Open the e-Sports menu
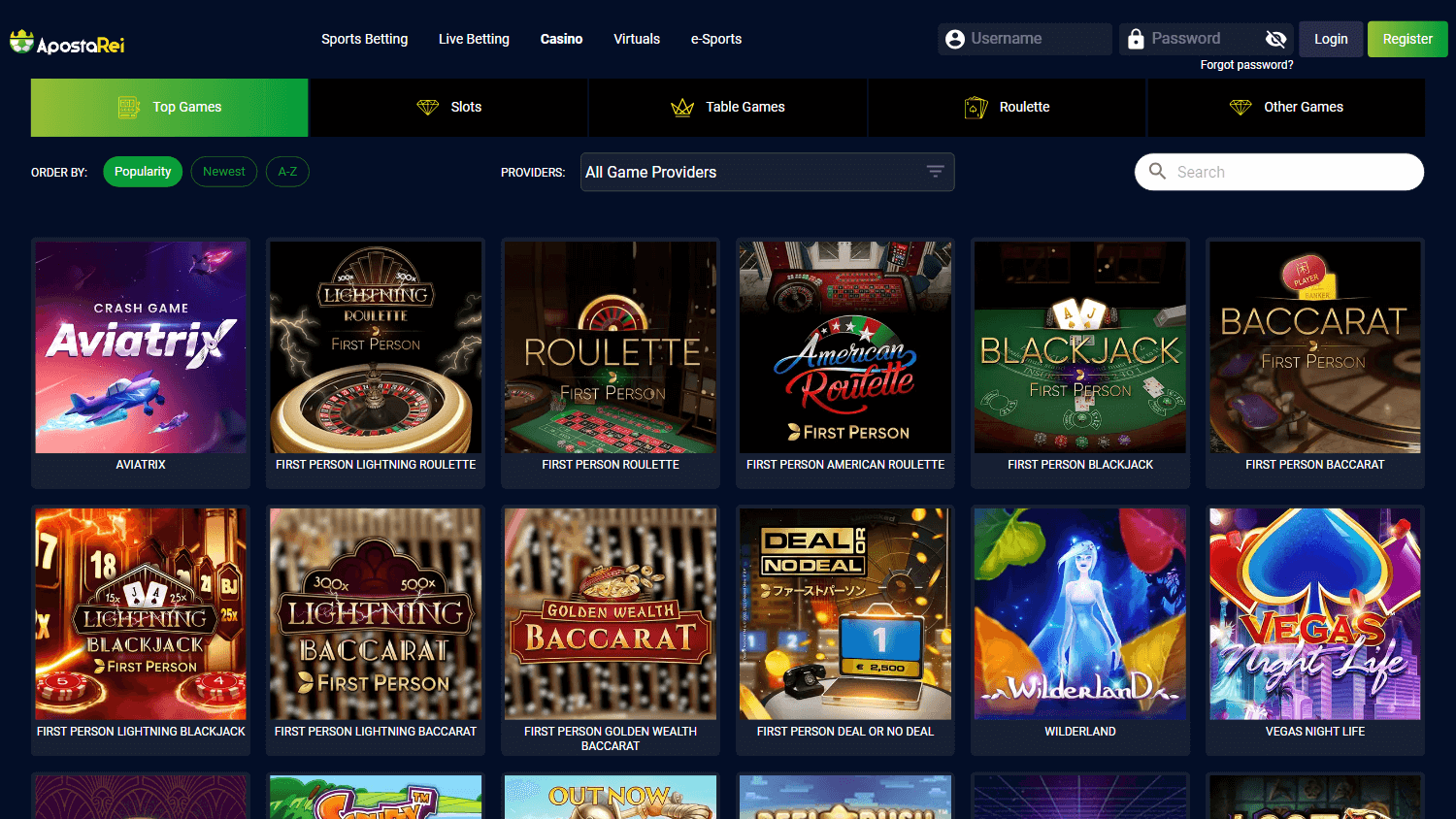Viewport: 1456px width, 819px height. (x=716, y=39)
